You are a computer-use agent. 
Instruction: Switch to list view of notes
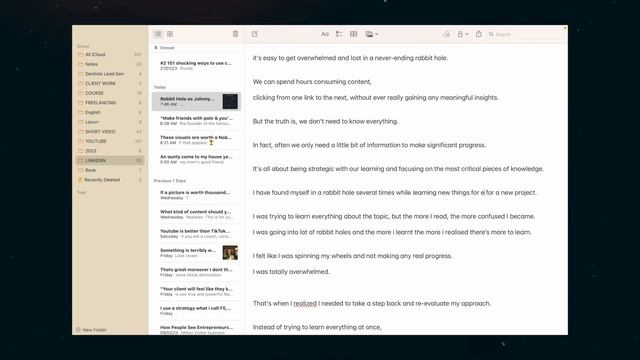coord(158,34)
